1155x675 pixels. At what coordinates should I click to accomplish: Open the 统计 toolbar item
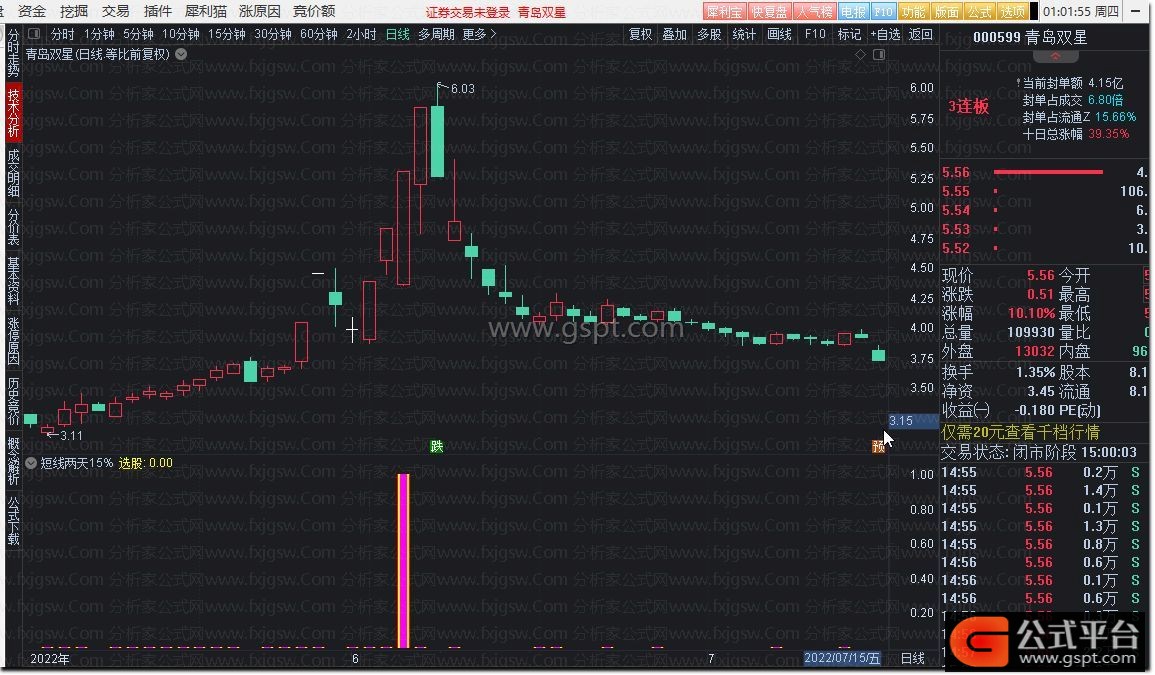[x=744, y=34]
